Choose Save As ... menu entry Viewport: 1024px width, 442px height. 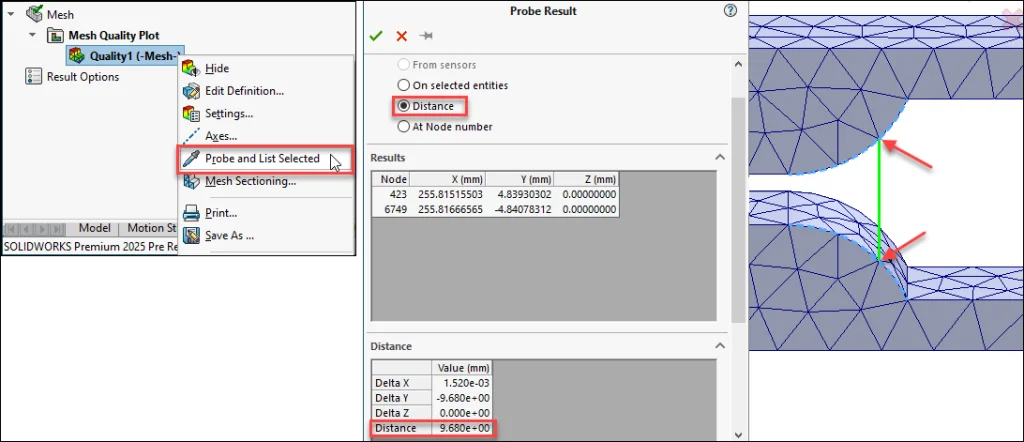pos(229,235)
